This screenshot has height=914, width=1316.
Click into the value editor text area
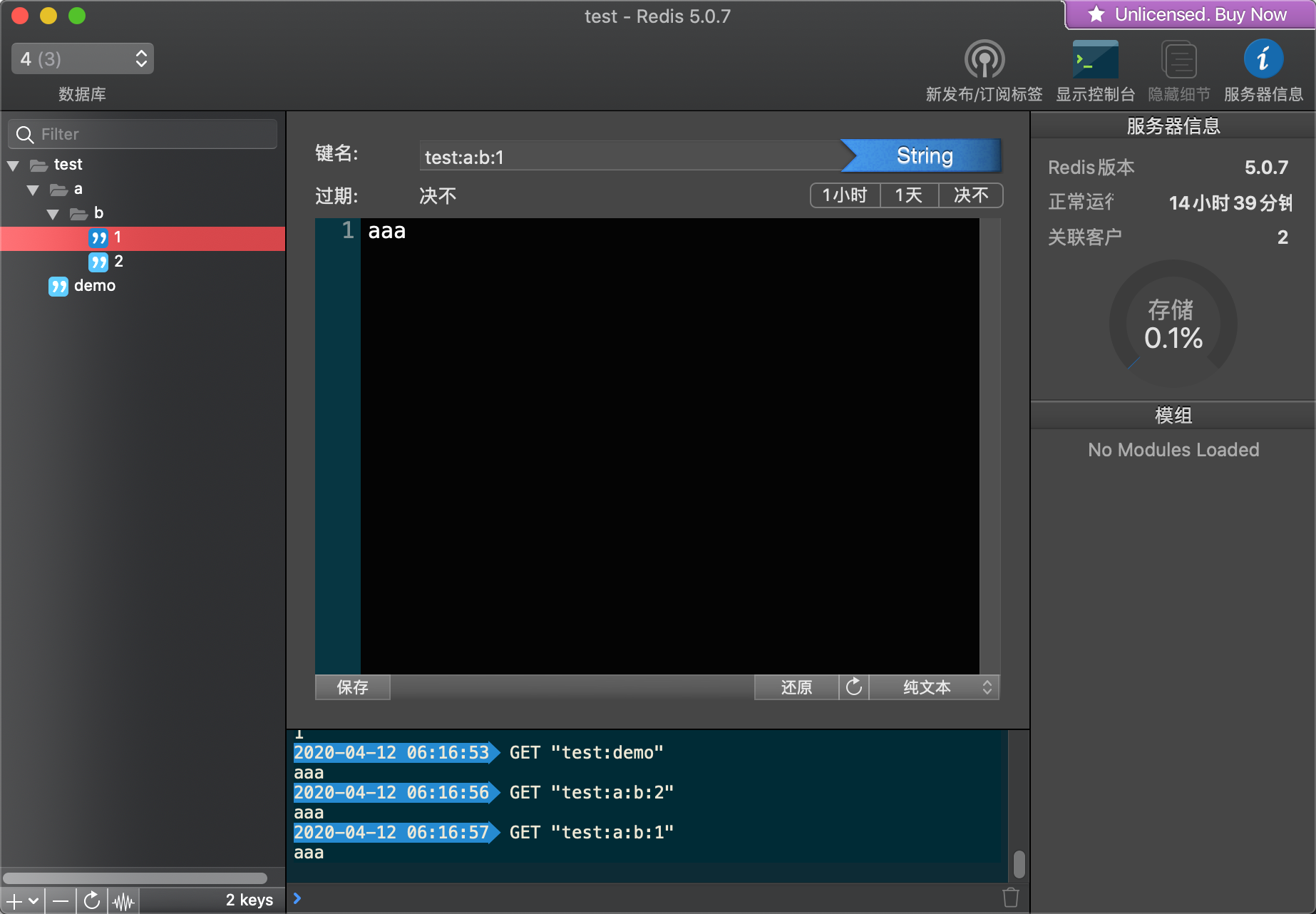point(669,446)
